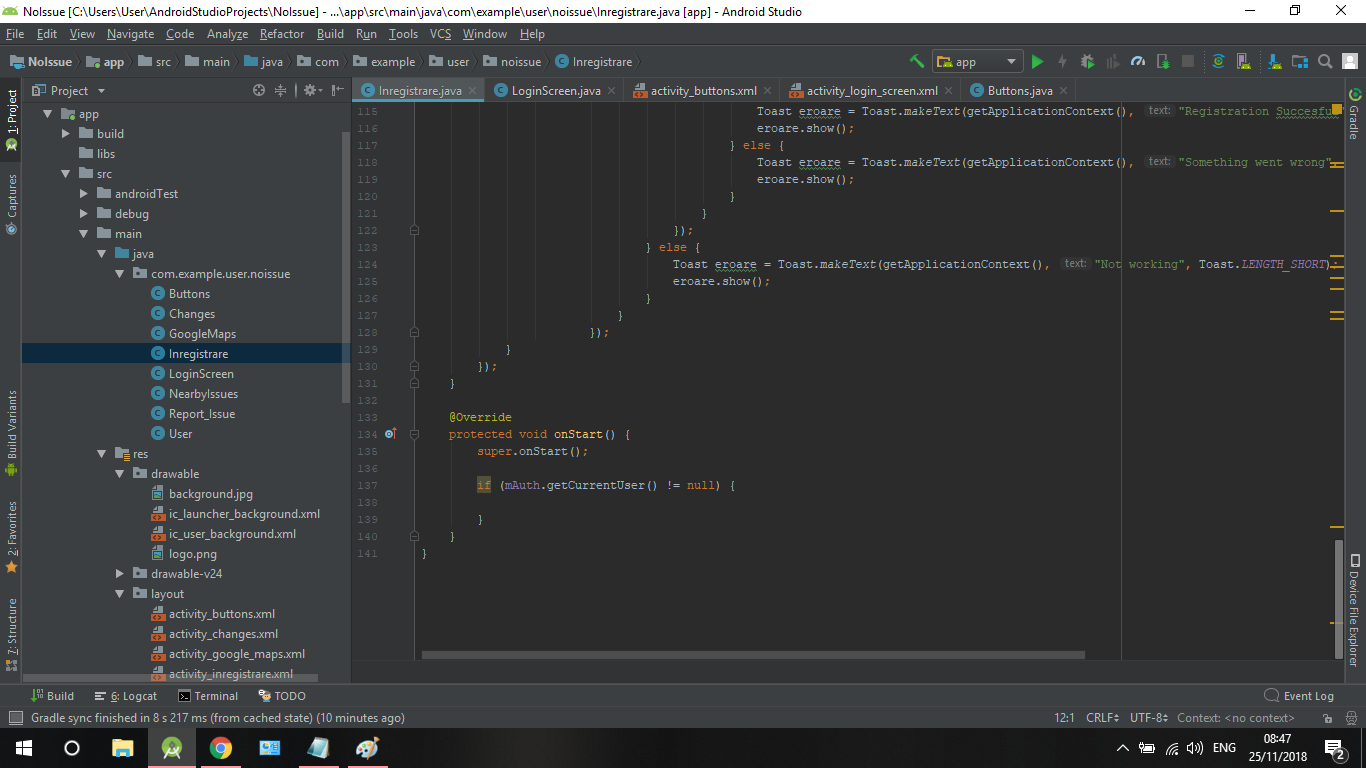The width and height of the screenshot is (1366, 768).
Task: Open the Android Profiler icon
Action: coord(1137,62)
